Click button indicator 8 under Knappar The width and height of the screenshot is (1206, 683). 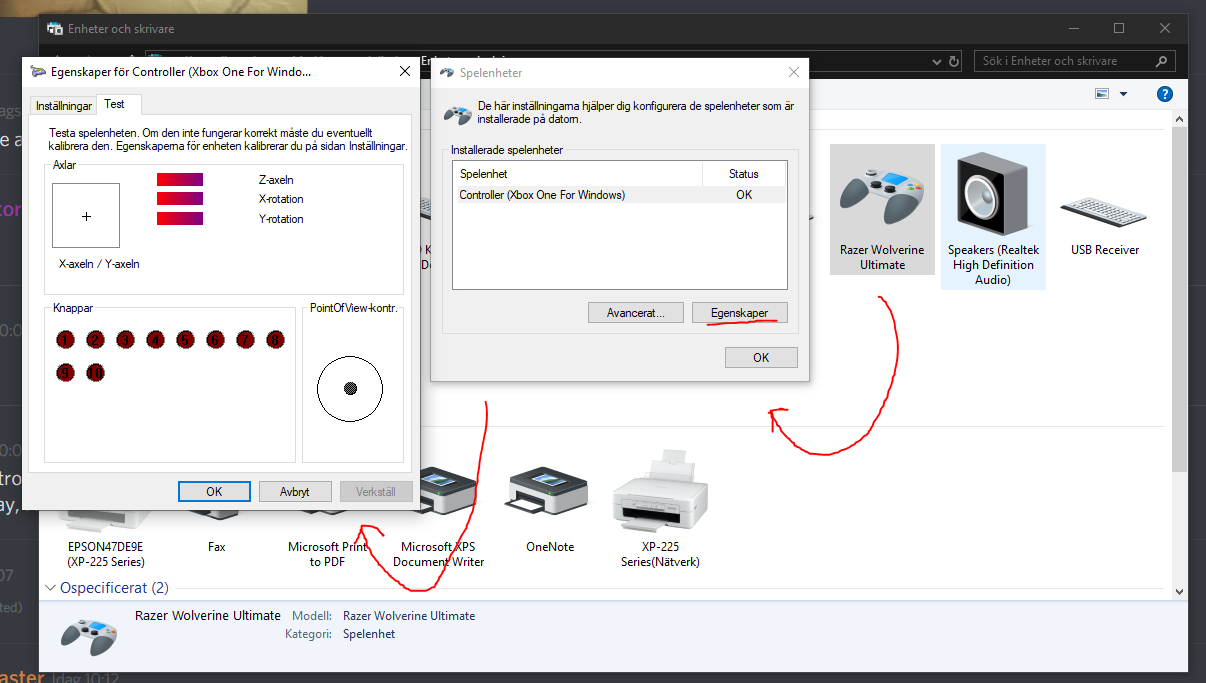275,340
